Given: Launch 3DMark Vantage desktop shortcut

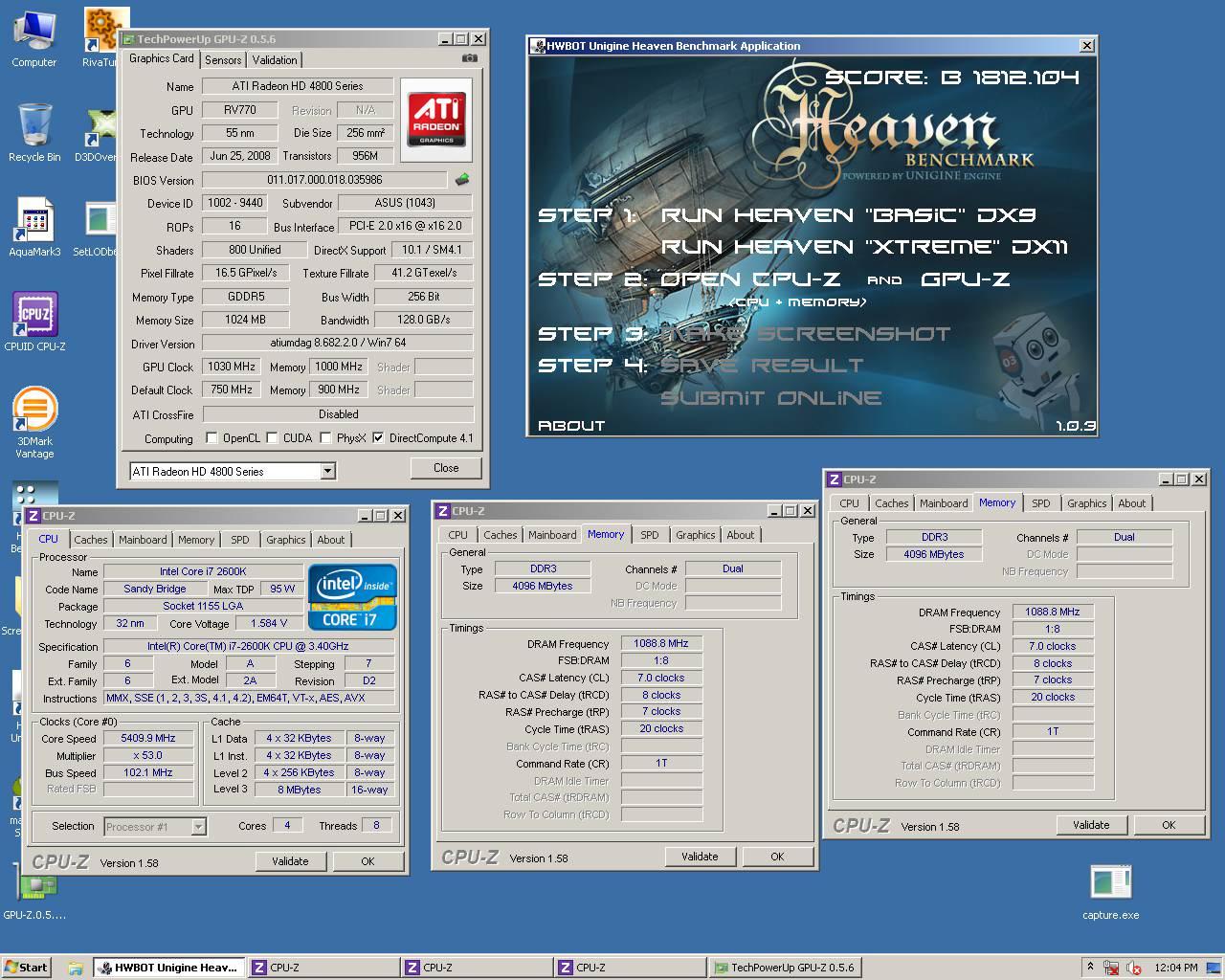Looking at the screenshot, I should click(34, 422).
